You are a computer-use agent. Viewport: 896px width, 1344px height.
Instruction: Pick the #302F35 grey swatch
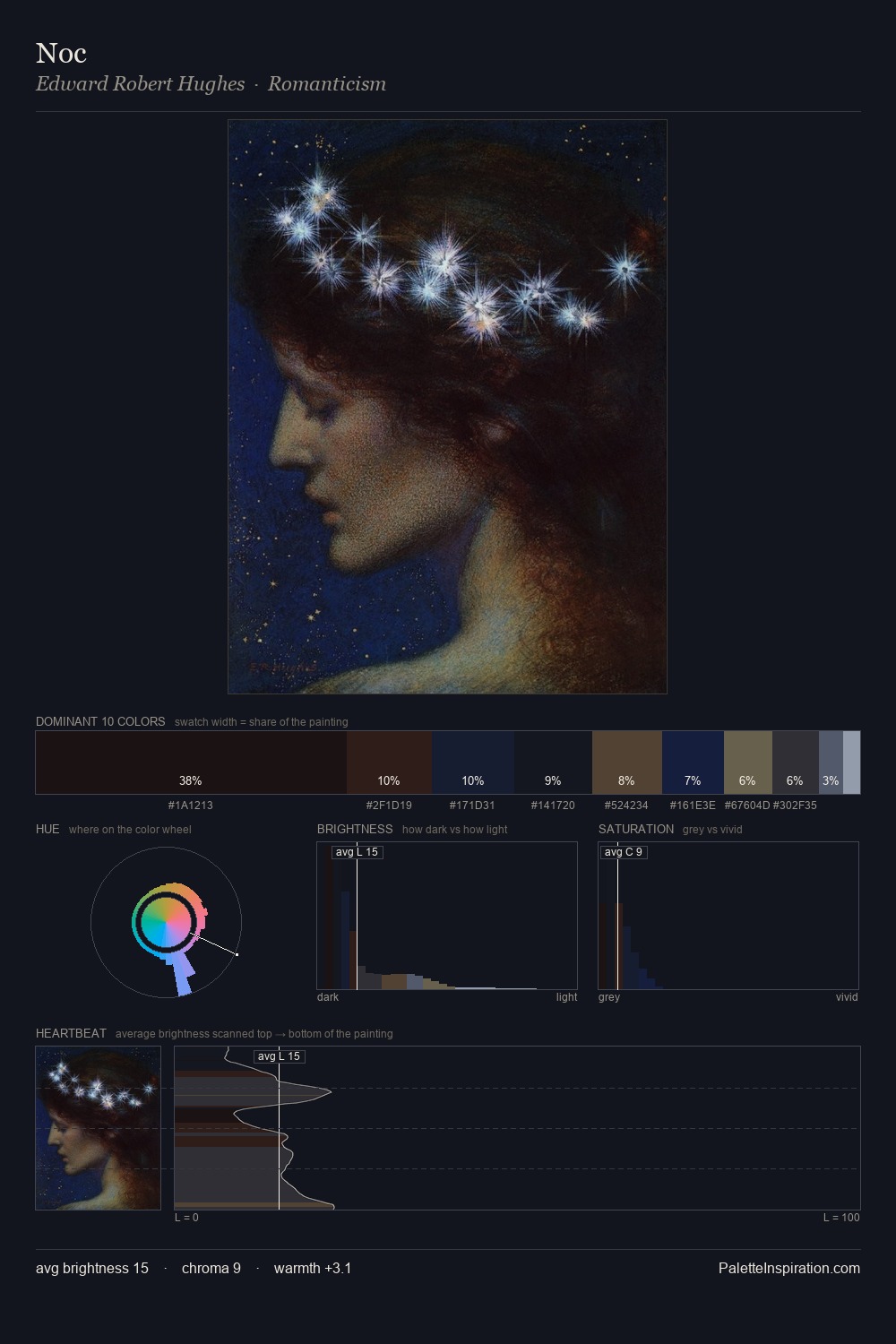tap(796, 762)
